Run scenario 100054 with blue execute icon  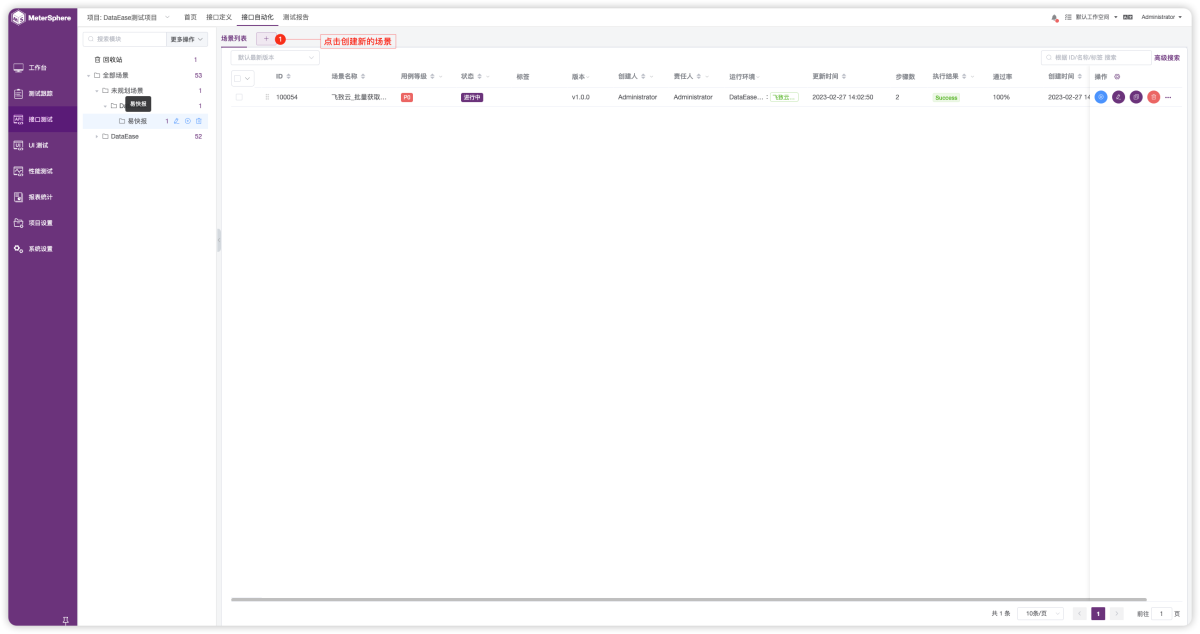tap(1101, 97)
